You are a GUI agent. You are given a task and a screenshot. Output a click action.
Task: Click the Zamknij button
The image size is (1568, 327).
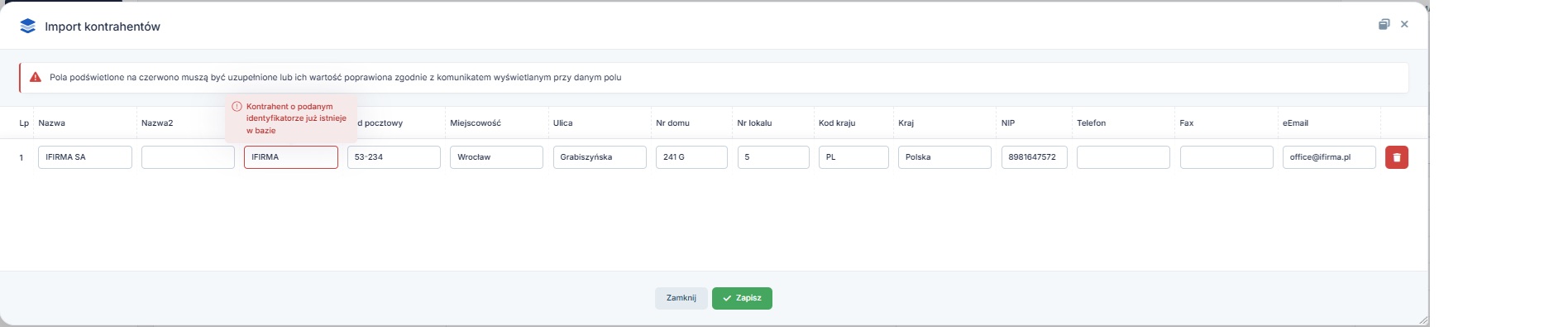click(x=681, y=298)
